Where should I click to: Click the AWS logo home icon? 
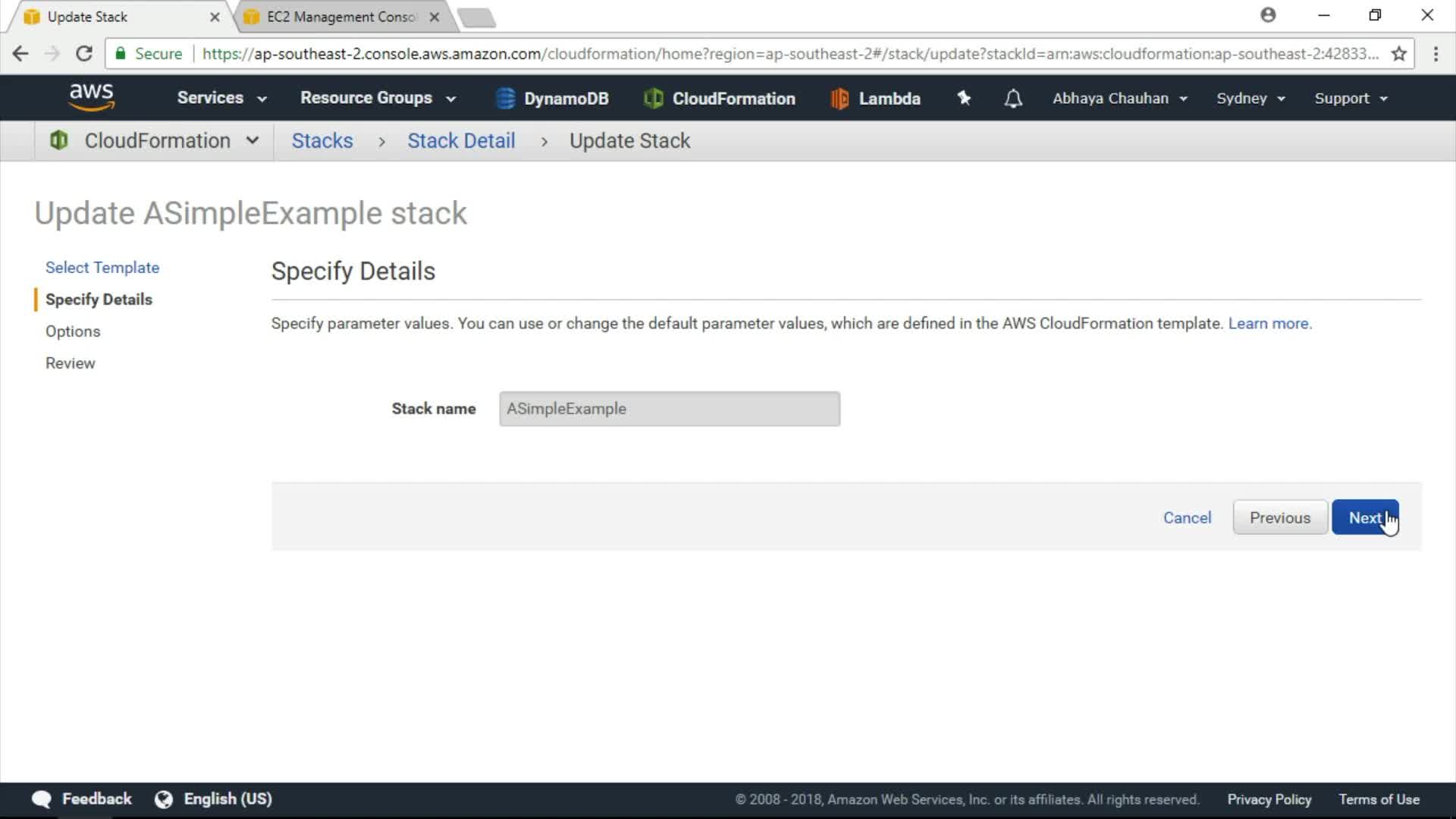coord(91,97)
